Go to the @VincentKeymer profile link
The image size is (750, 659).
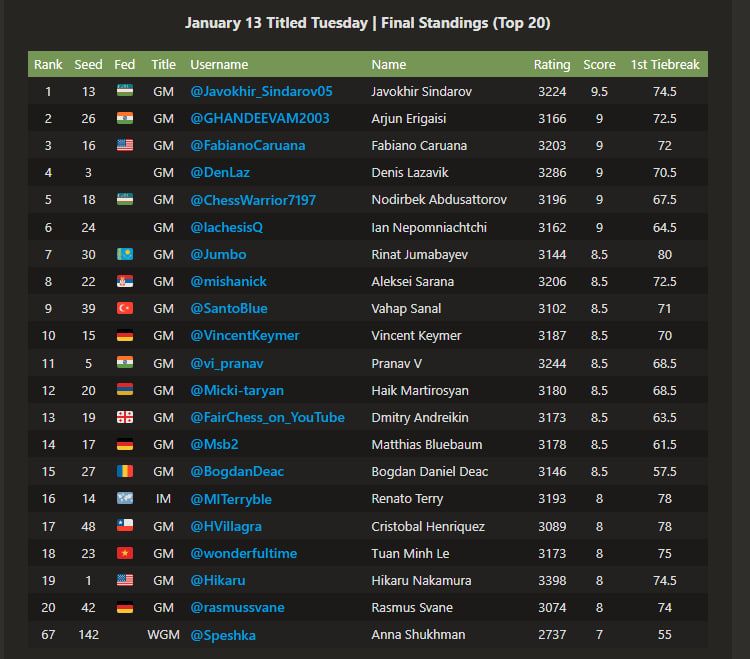click(245, 335)
